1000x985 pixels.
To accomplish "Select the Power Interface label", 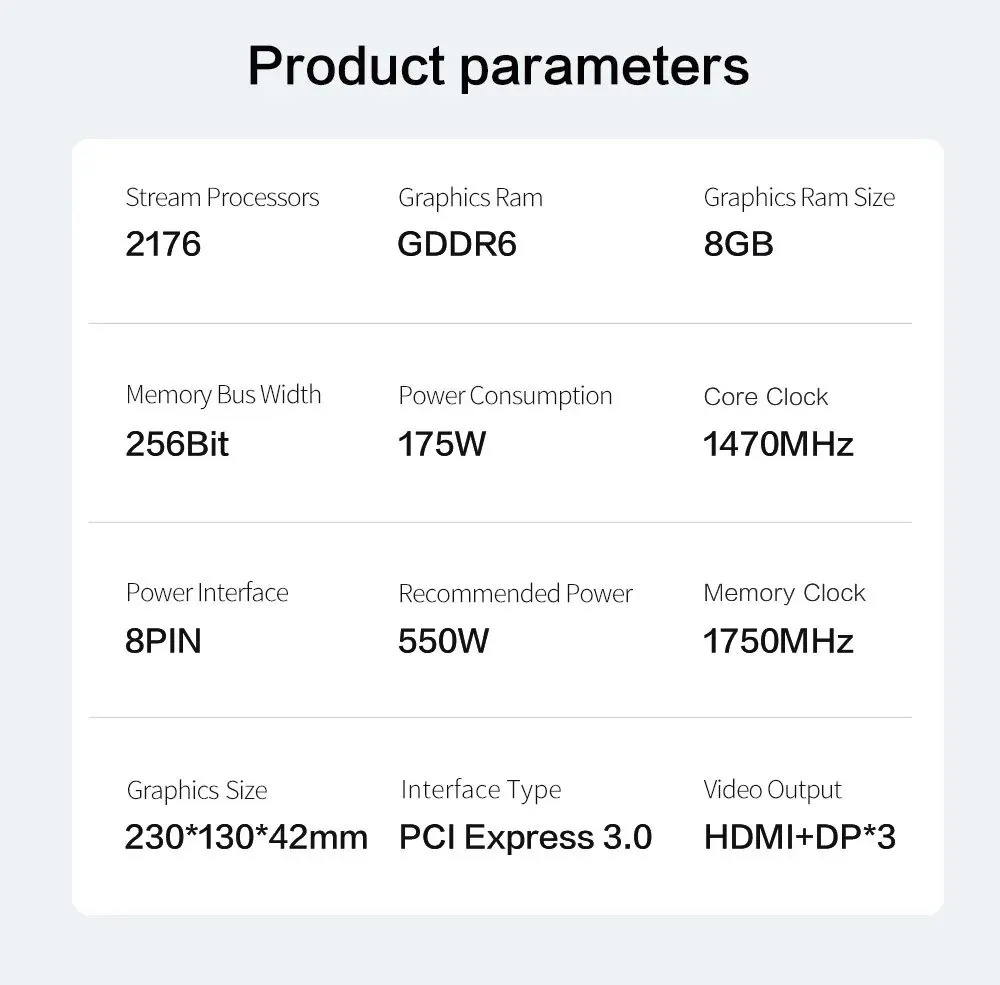I will [x=207, y=593].
